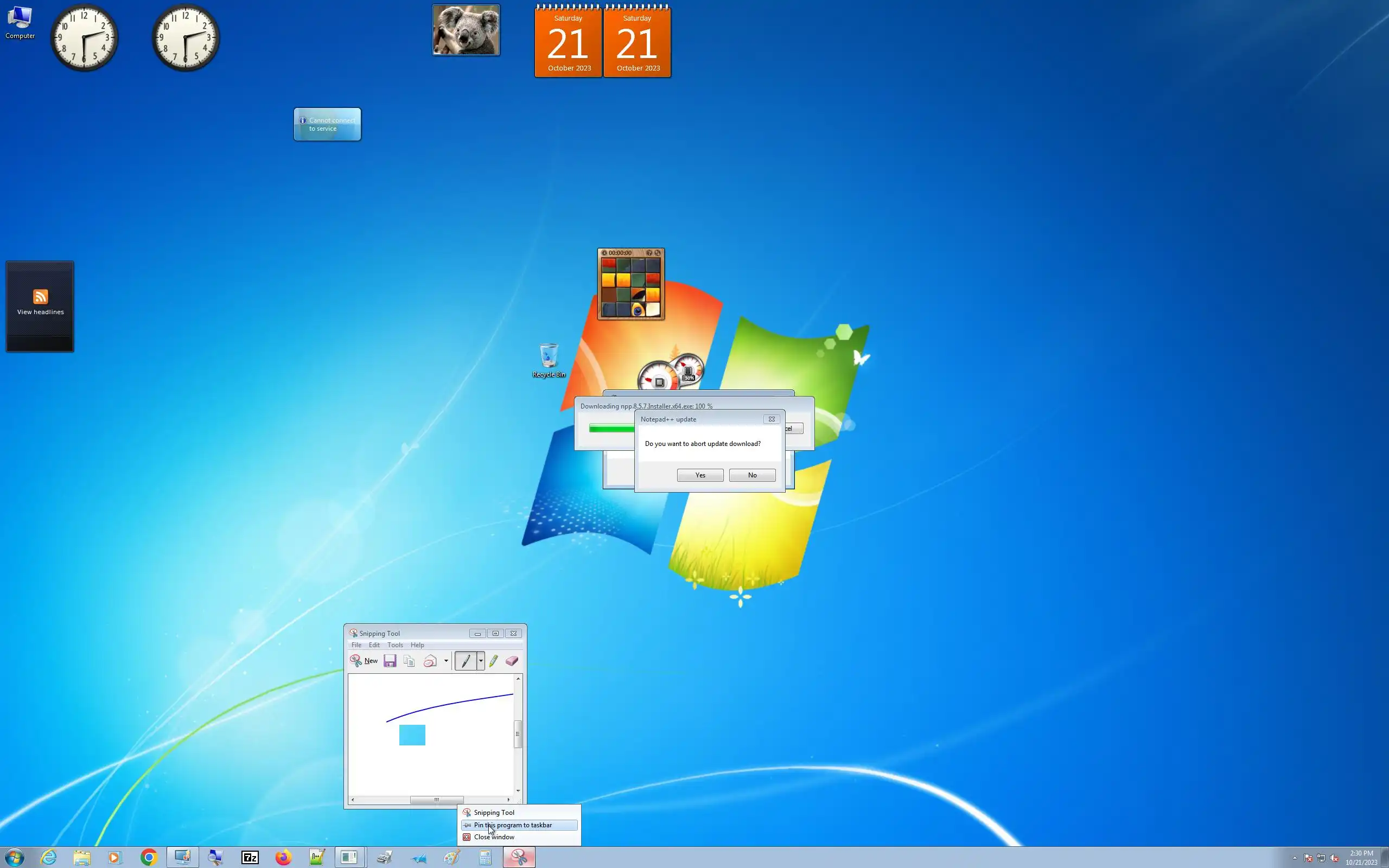Select the pink Eraser tool
1389x868 pixels.
(512, 661)
